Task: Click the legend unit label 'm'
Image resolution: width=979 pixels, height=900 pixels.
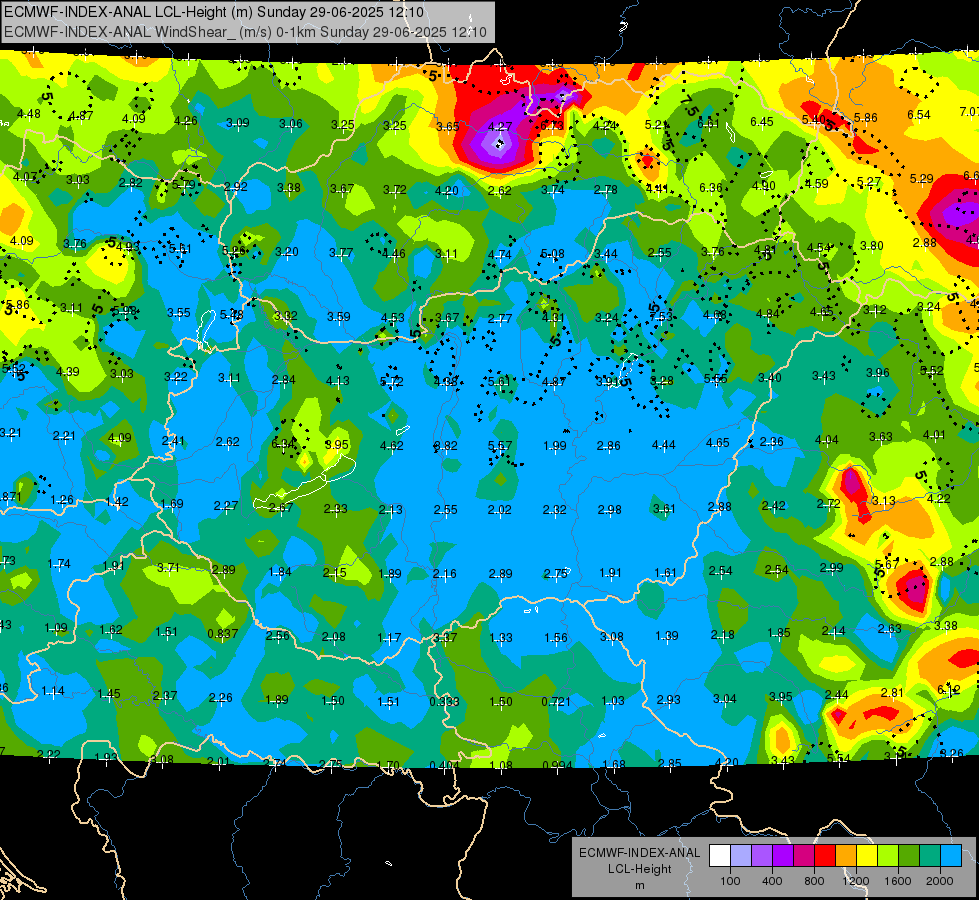Action: 639,886
